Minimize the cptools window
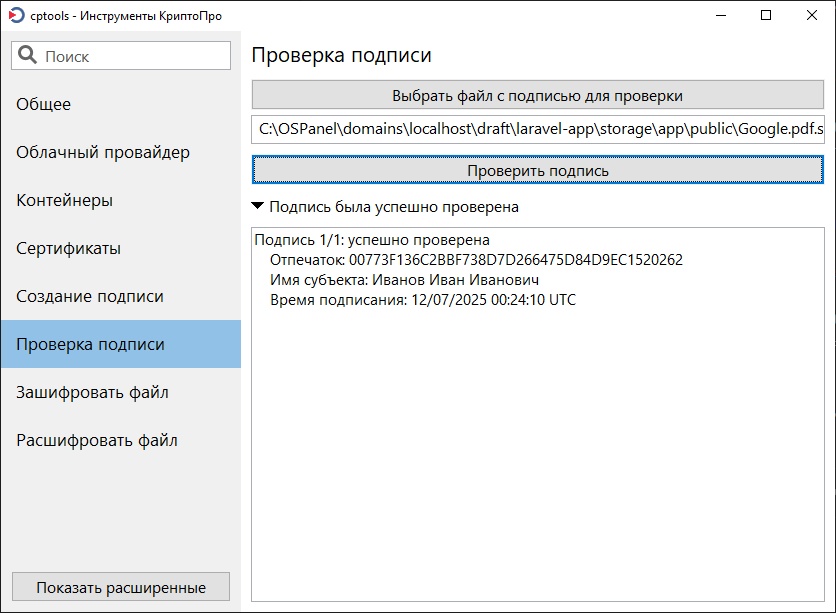Image resolution: width=836 pixels, height=613 pixels. coord(721,15)
